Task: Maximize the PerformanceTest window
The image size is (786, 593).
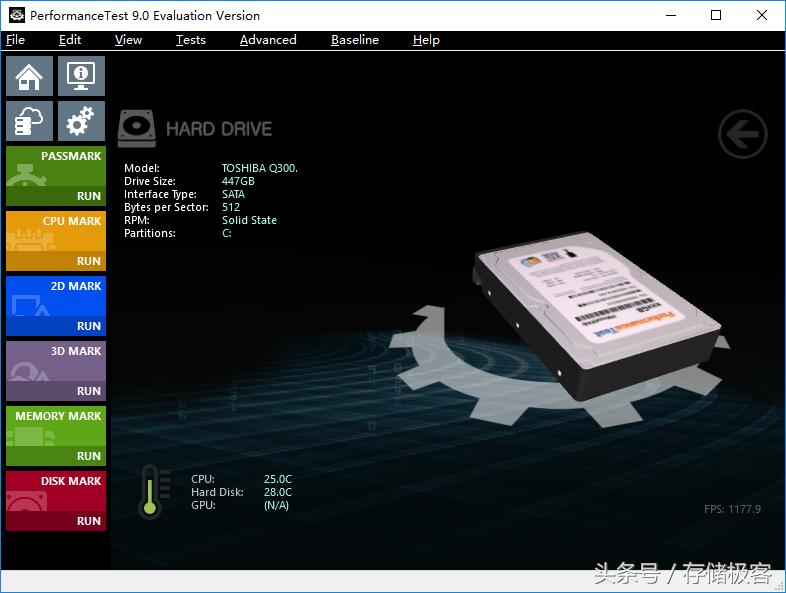Action: point(716,15)
